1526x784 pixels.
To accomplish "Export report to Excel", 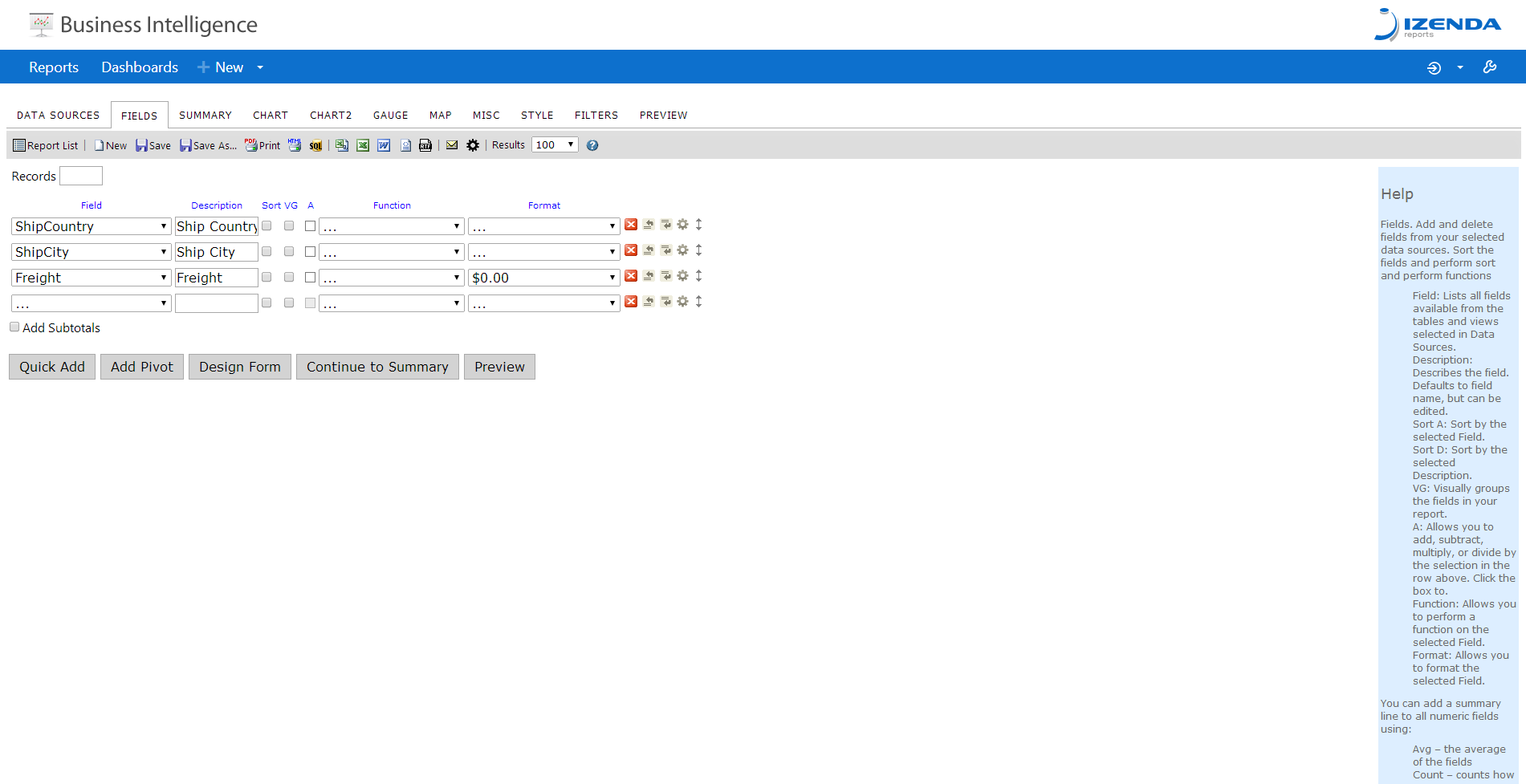I will (x=363, y=145).
